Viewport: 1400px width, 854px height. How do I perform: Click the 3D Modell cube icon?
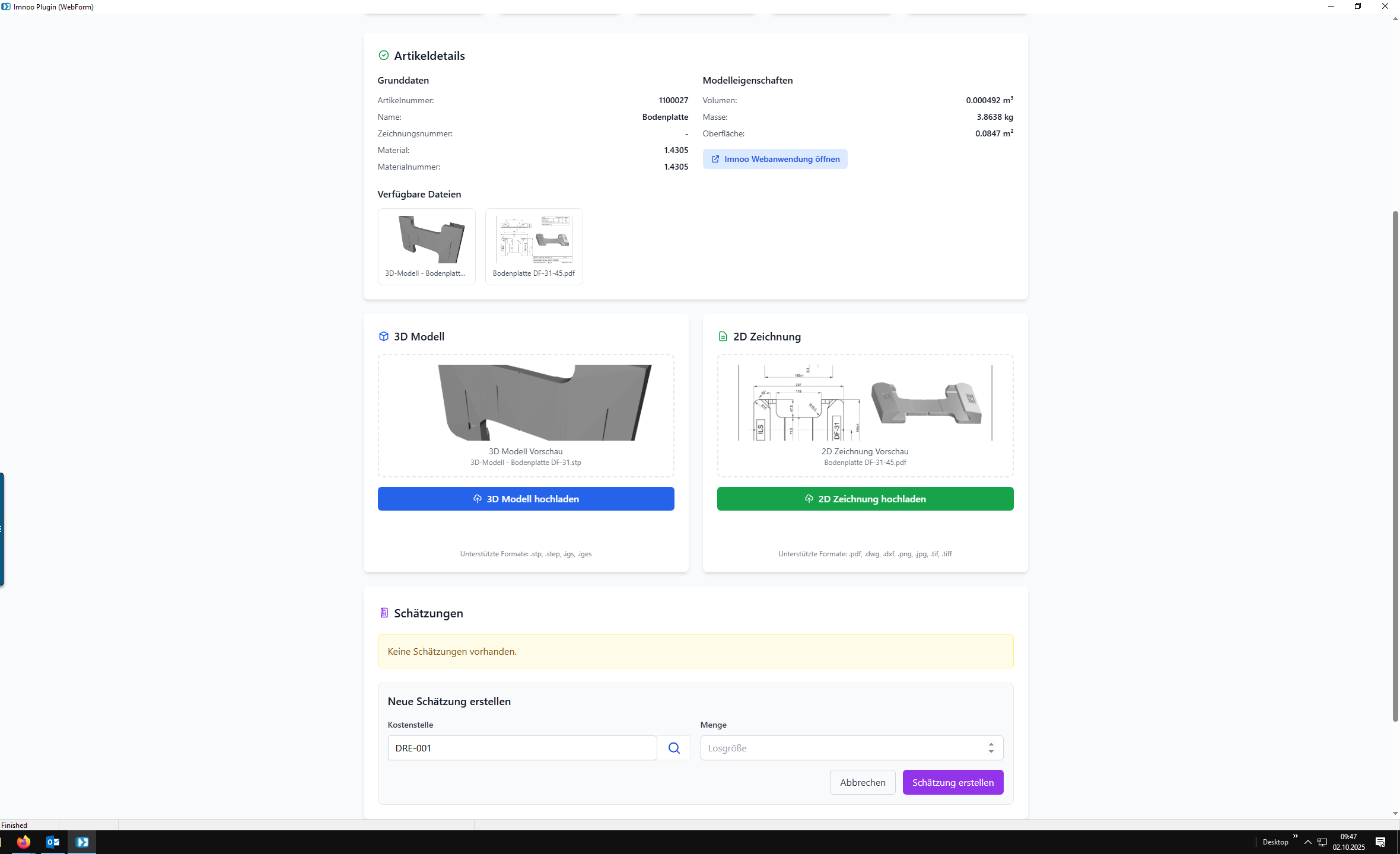(384, 336)
